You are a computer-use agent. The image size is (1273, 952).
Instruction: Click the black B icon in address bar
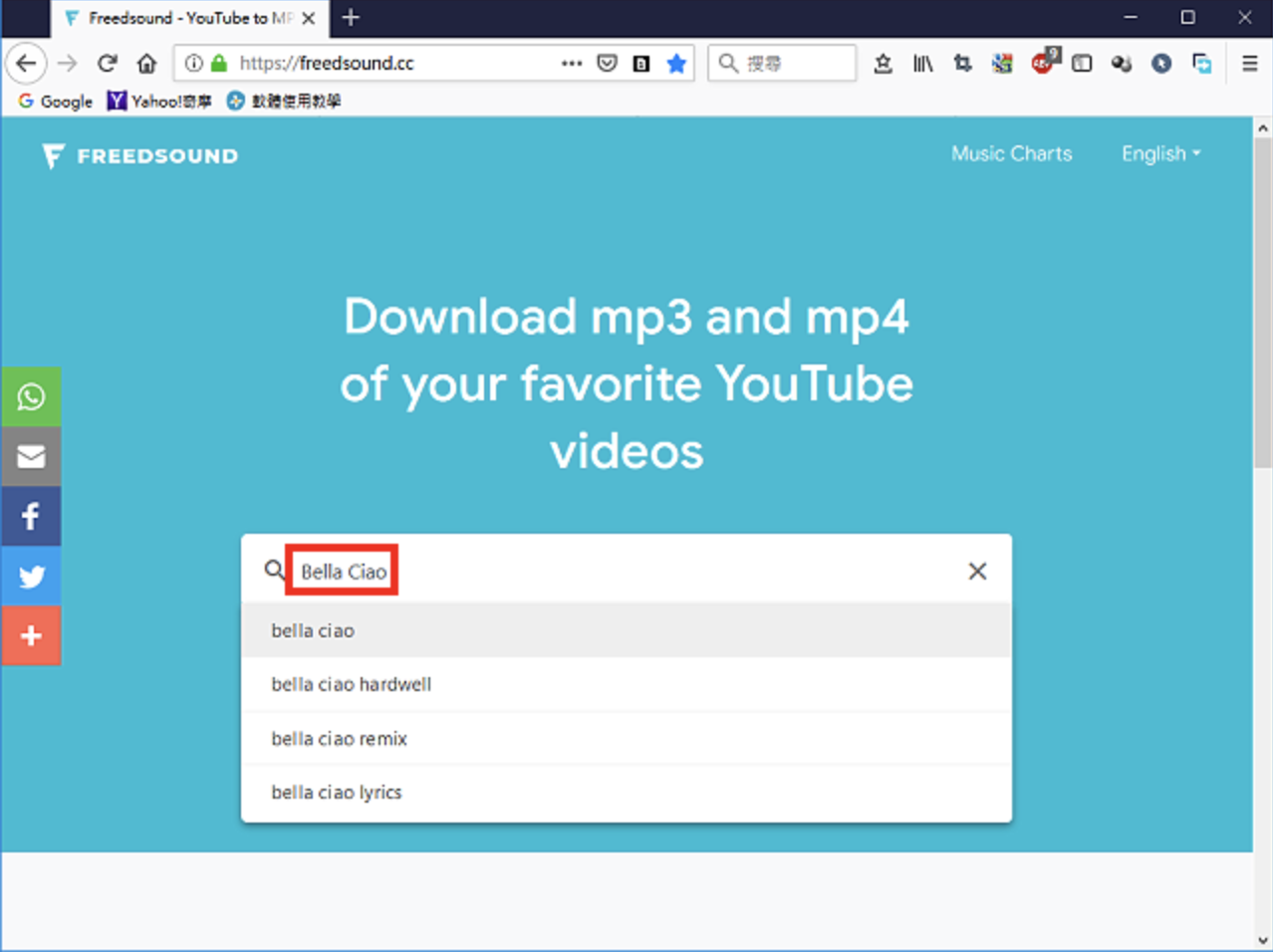click(x=641, y=64)
